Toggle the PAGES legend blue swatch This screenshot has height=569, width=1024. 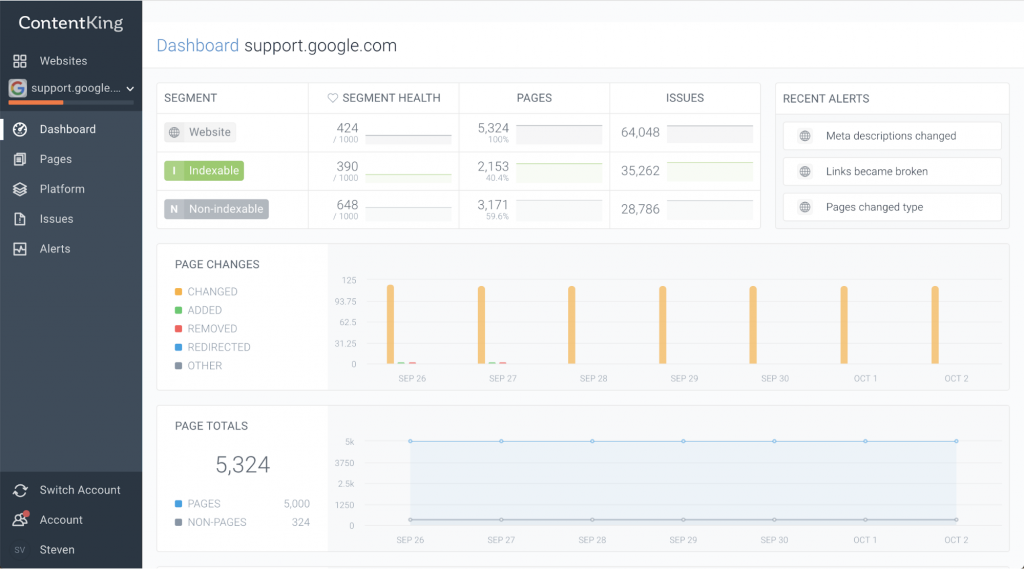click(178, 504)
